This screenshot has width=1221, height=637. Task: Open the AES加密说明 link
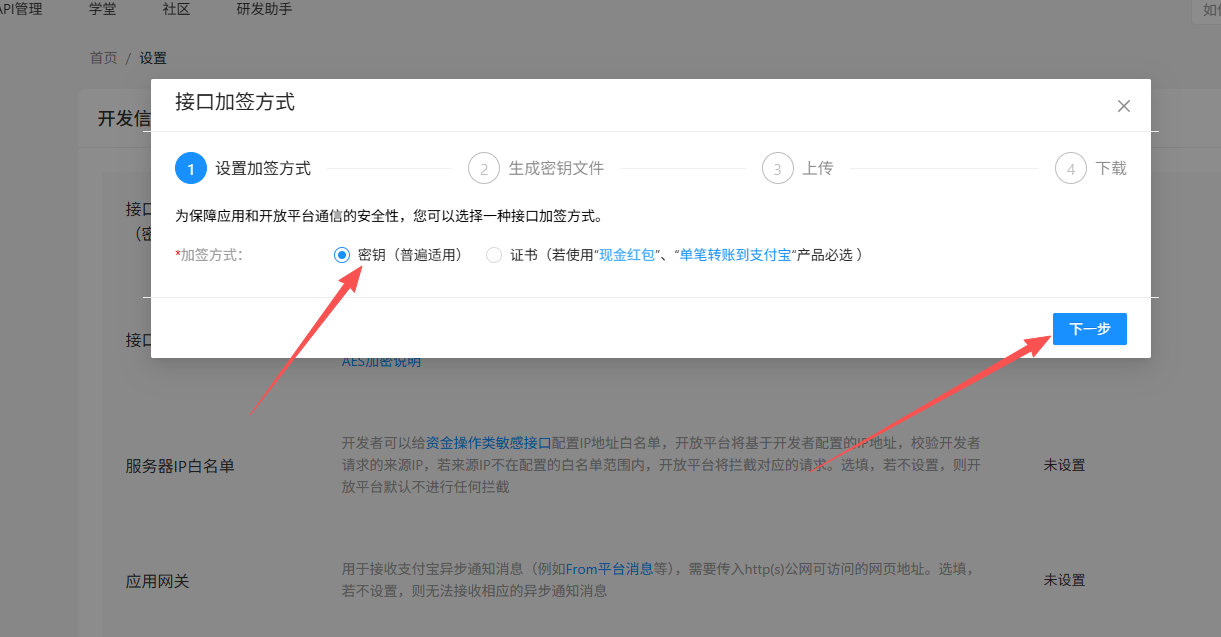click(x=381, y=362)
